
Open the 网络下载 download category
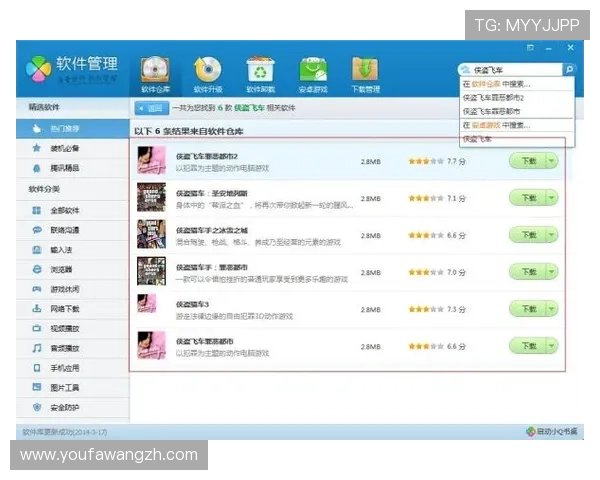(x=73, y=309)
